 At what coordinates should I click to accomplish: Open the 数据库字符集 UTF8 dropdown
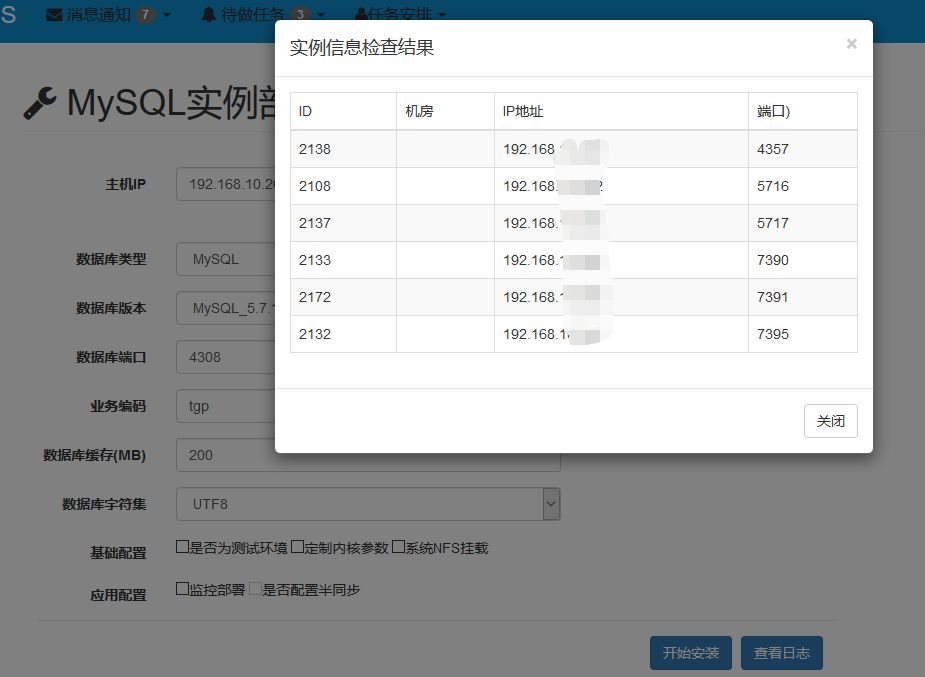tap(368, 504)
